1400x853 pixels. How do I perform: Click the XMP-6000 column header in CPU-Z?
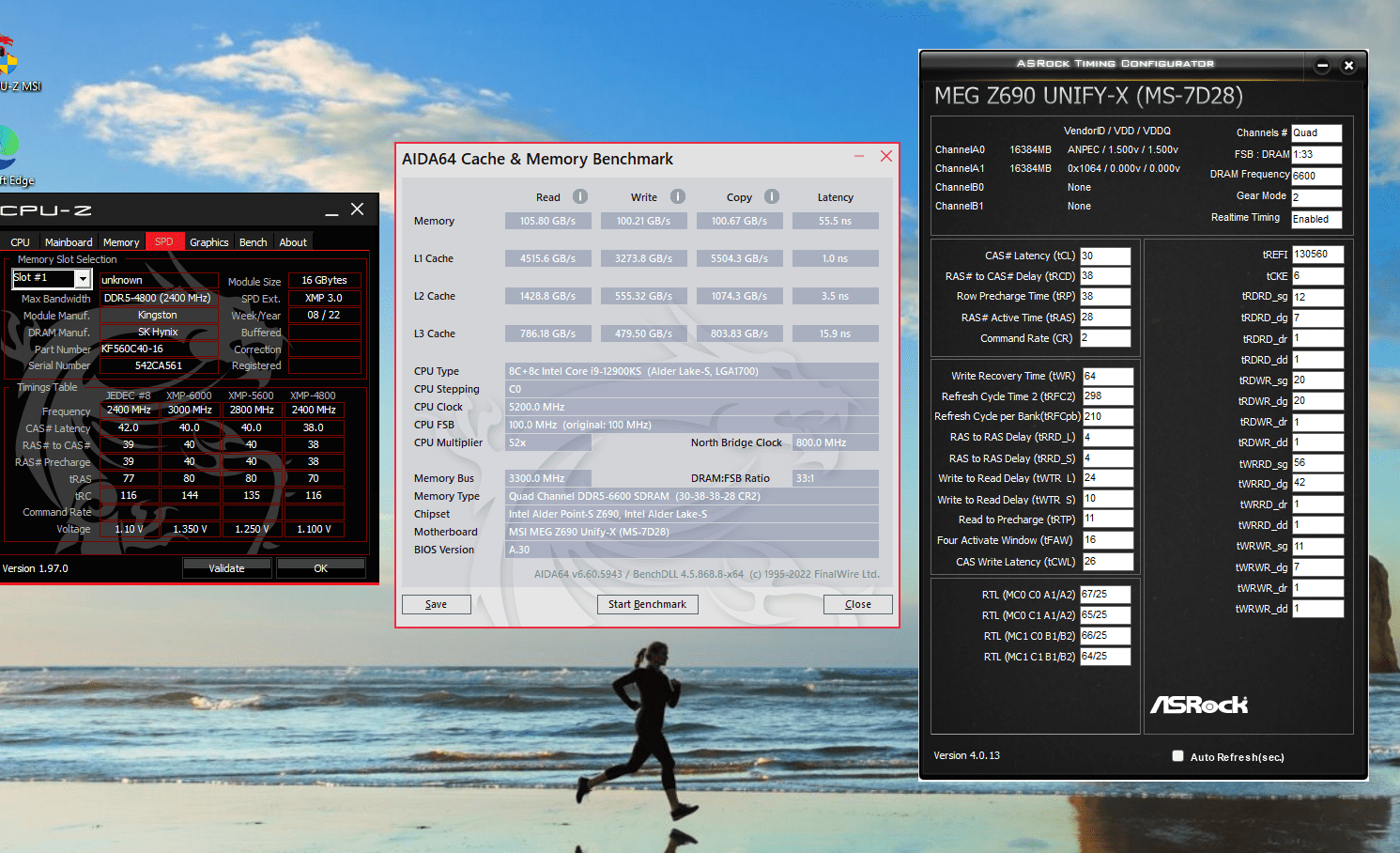point(190,395)
